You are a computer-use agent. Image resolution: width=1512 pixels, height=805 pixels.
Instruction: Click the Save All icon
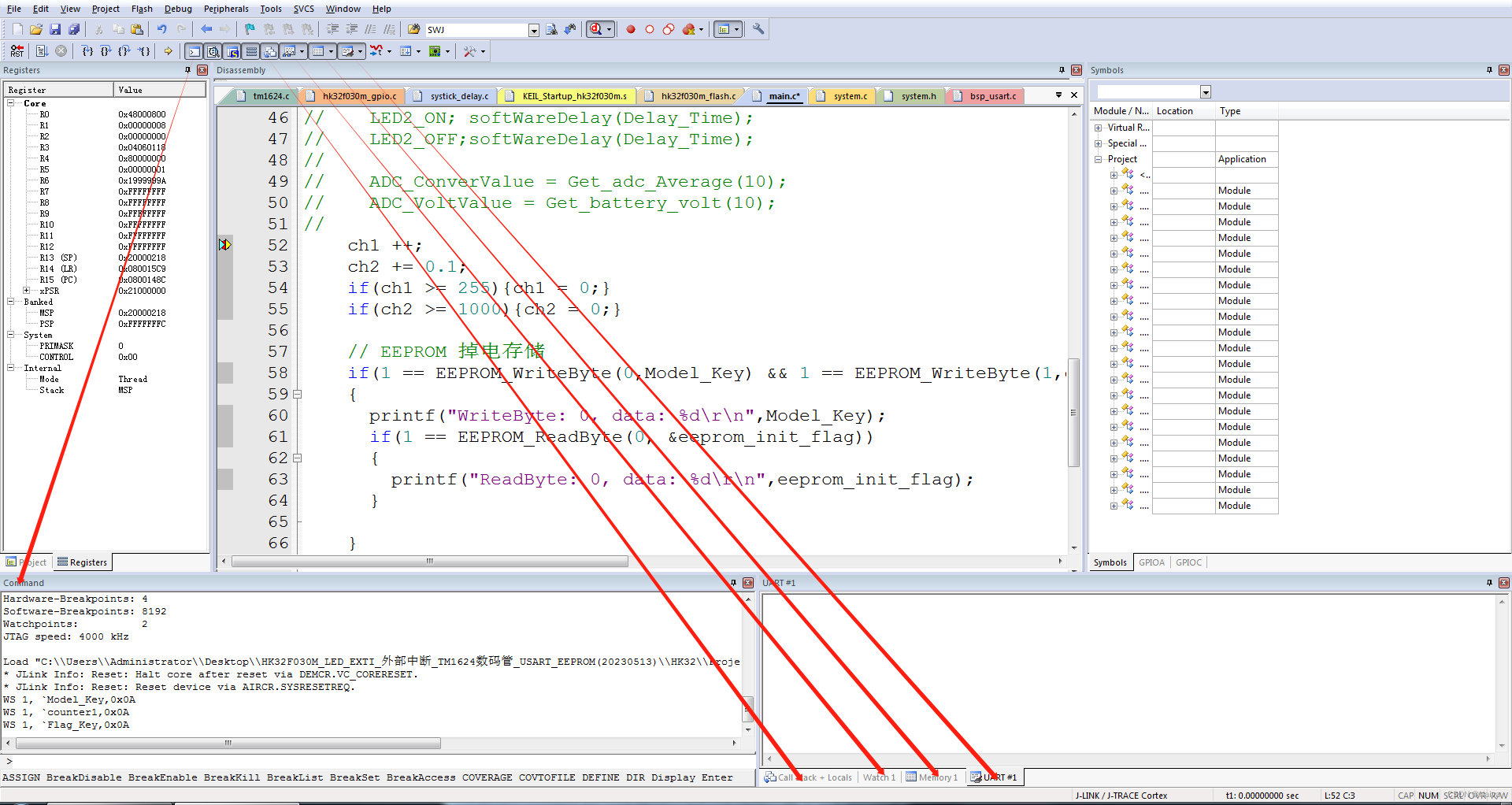[74, 29]
